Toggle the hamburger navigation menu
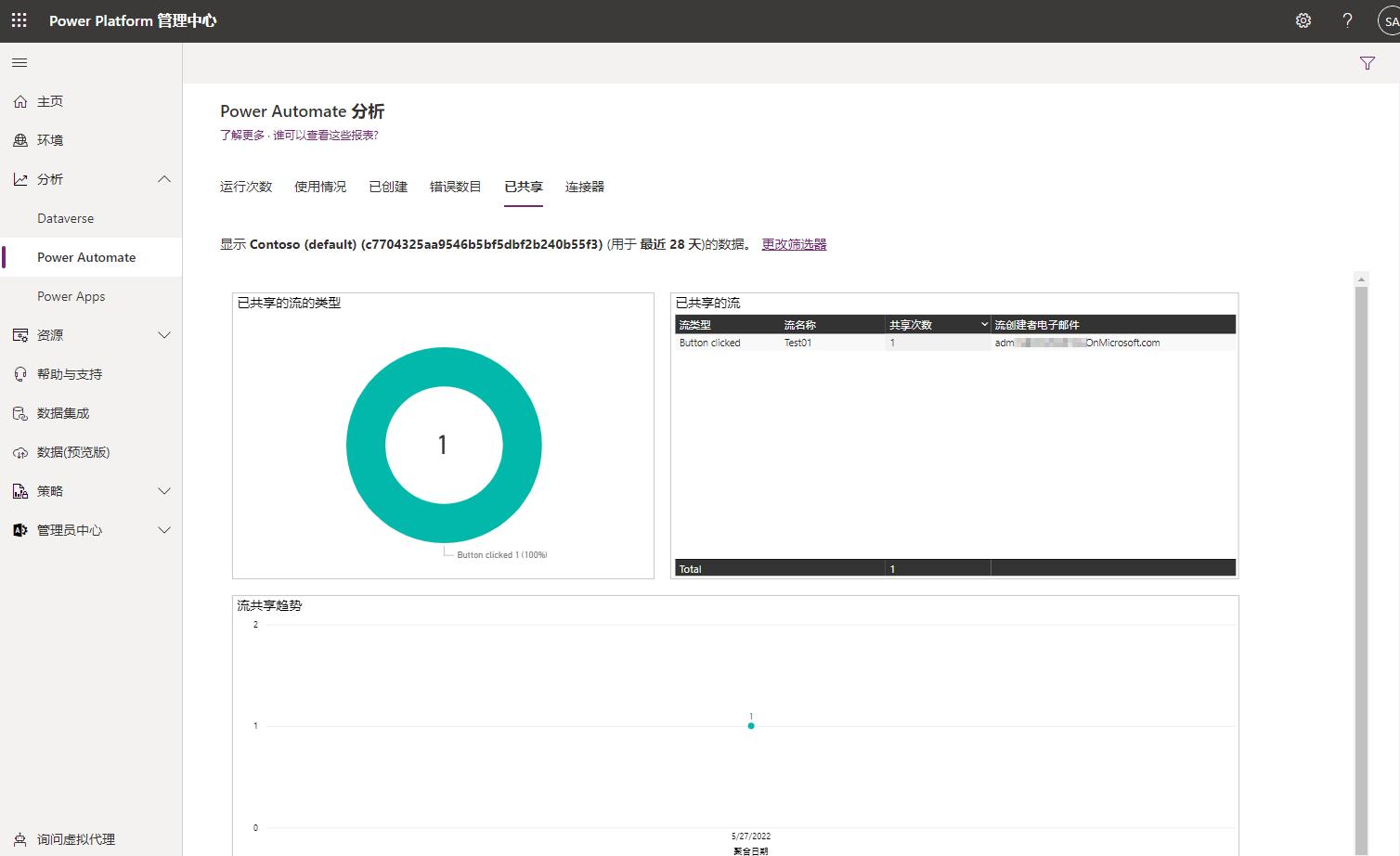The image size is (1400, 856). click(x=19, y=62)
